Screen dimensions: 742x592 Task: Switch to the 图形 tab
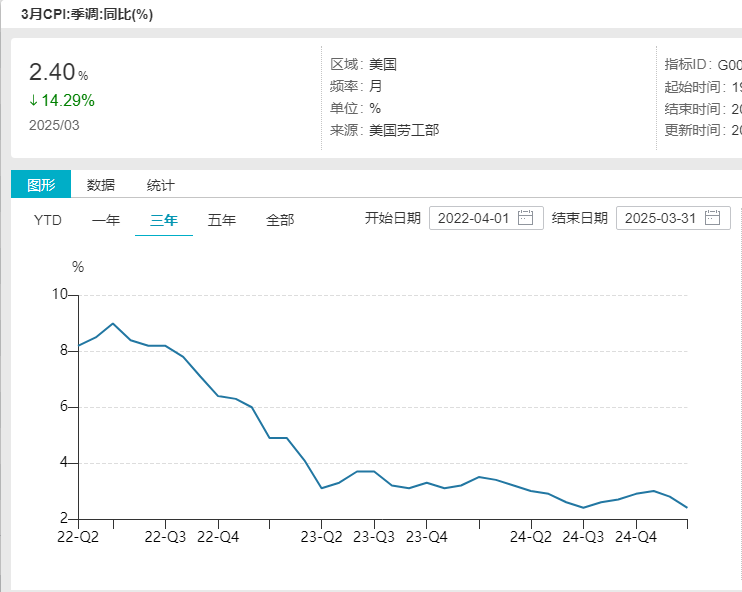pos(41,185)
